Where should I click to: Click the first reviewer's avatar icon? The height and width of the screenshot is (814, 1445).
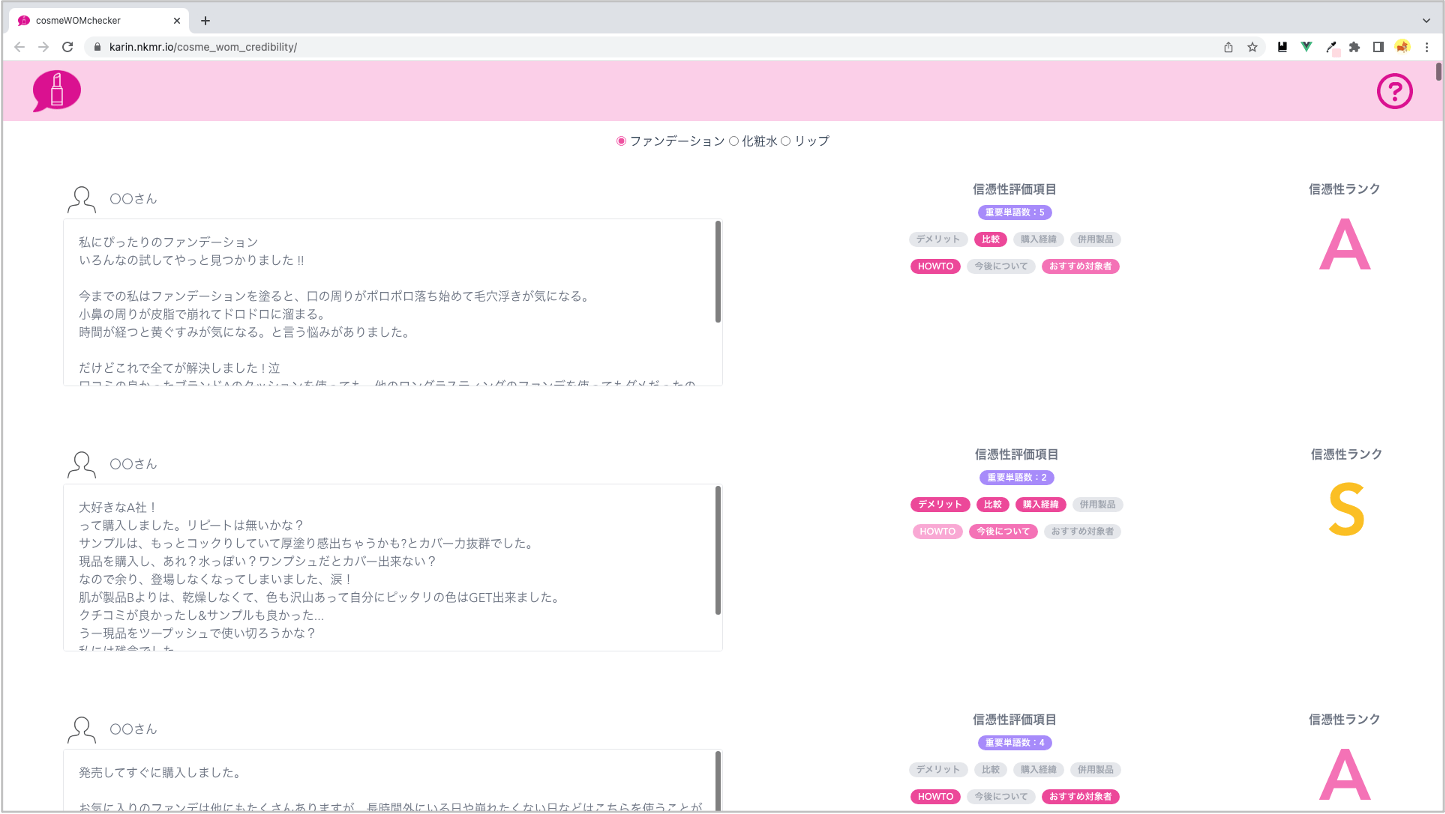(x=81, y=197)
